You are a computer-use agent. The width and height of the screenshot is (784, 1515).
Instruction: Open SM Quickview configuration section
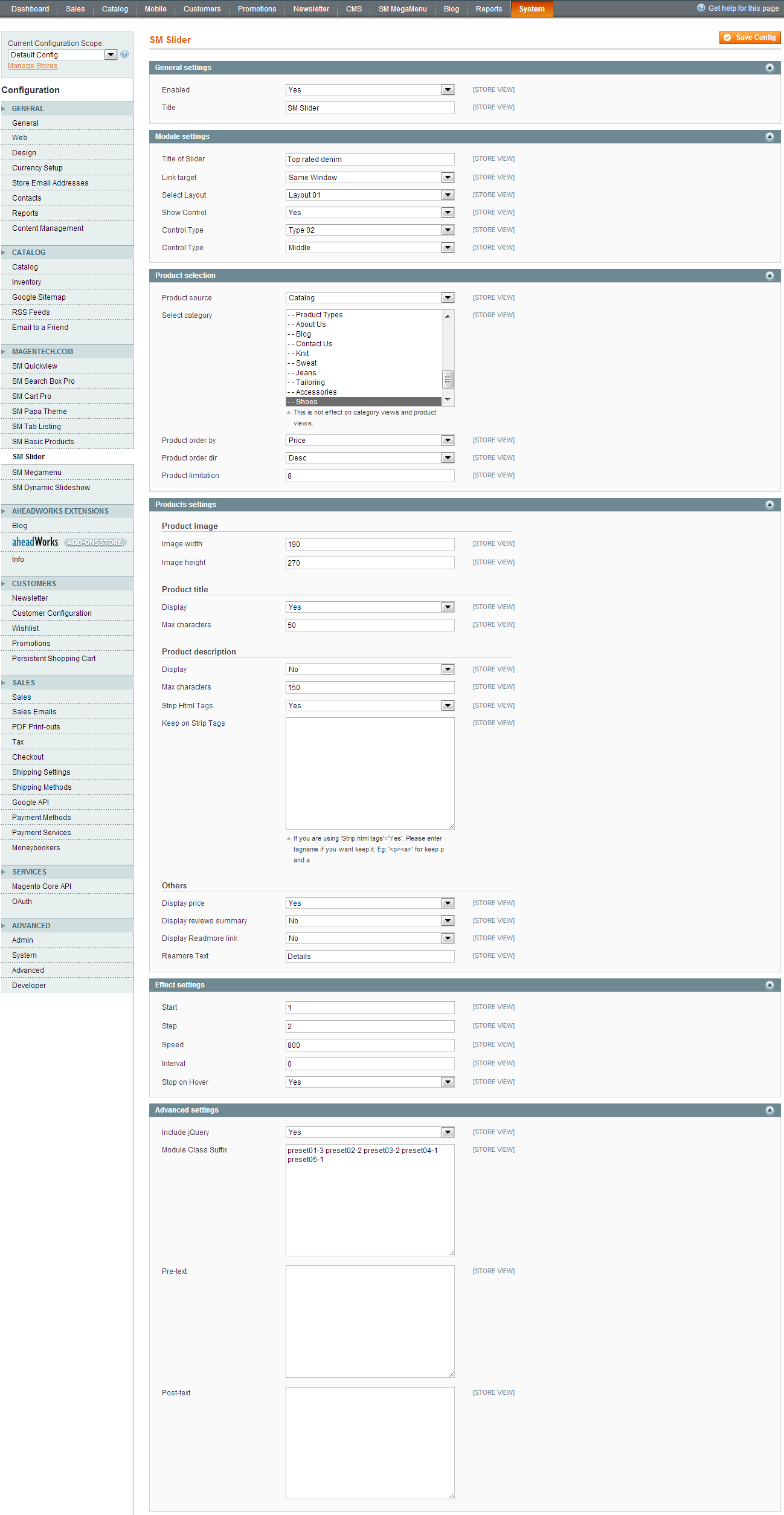(67, 366)
